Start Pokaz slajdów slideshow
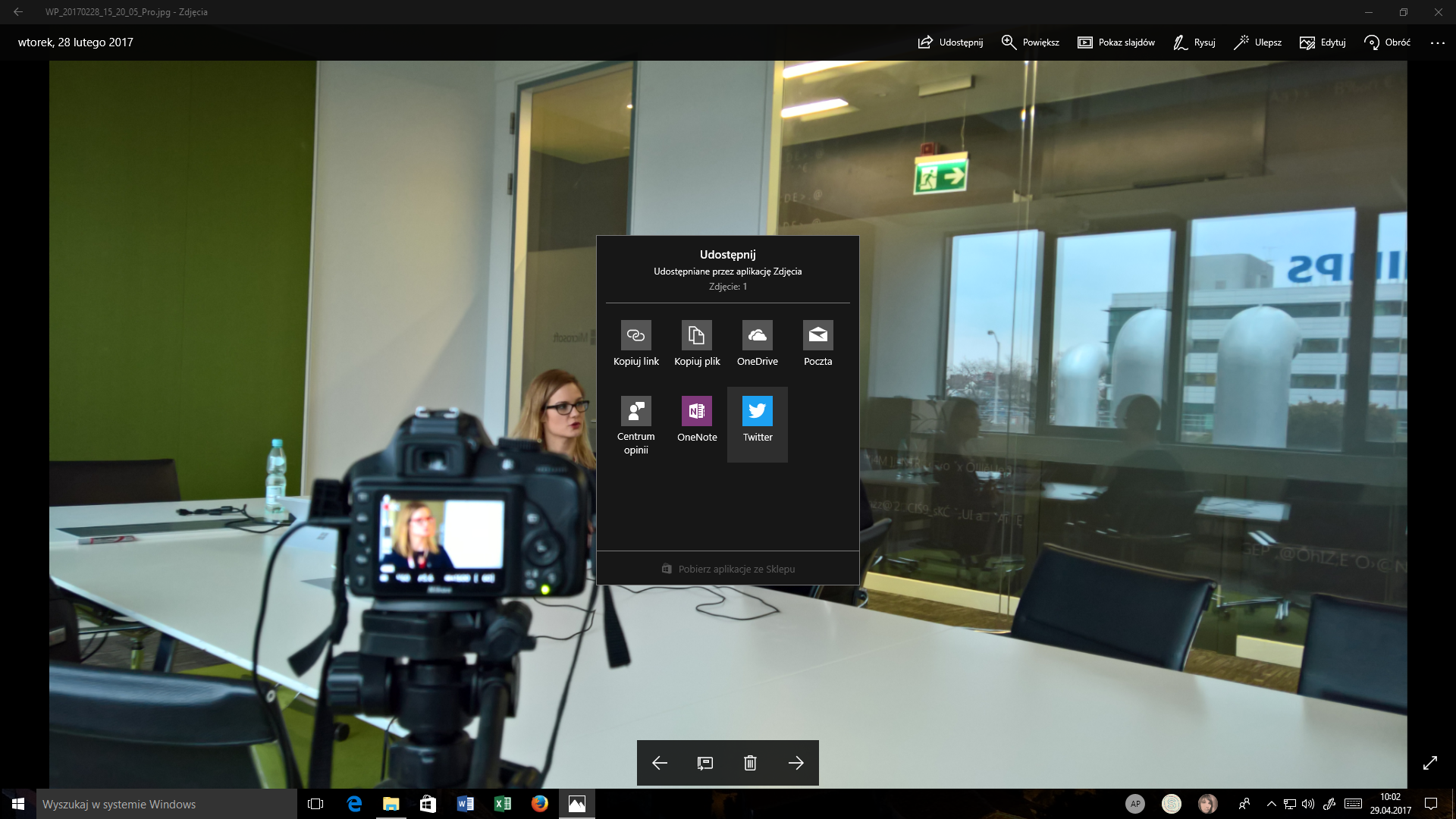Screen dimensions: 1456x819 point(1116,42)
